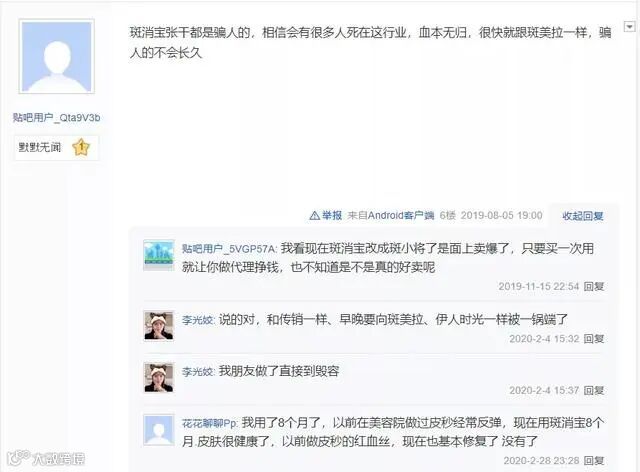This screenshot has width=640, height=472.
Task: Open 李光姣 avatar on first comment
Action: [158, 325]
